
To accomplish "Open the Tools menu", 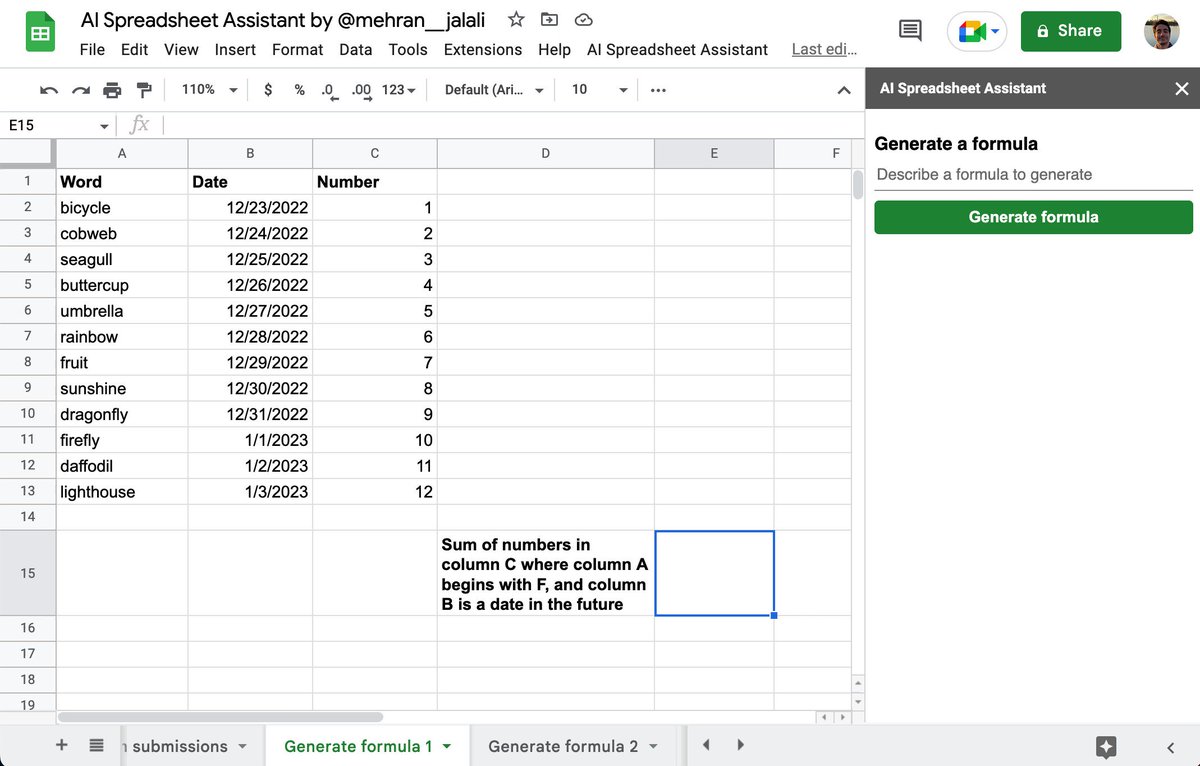I will coord(408,49).
